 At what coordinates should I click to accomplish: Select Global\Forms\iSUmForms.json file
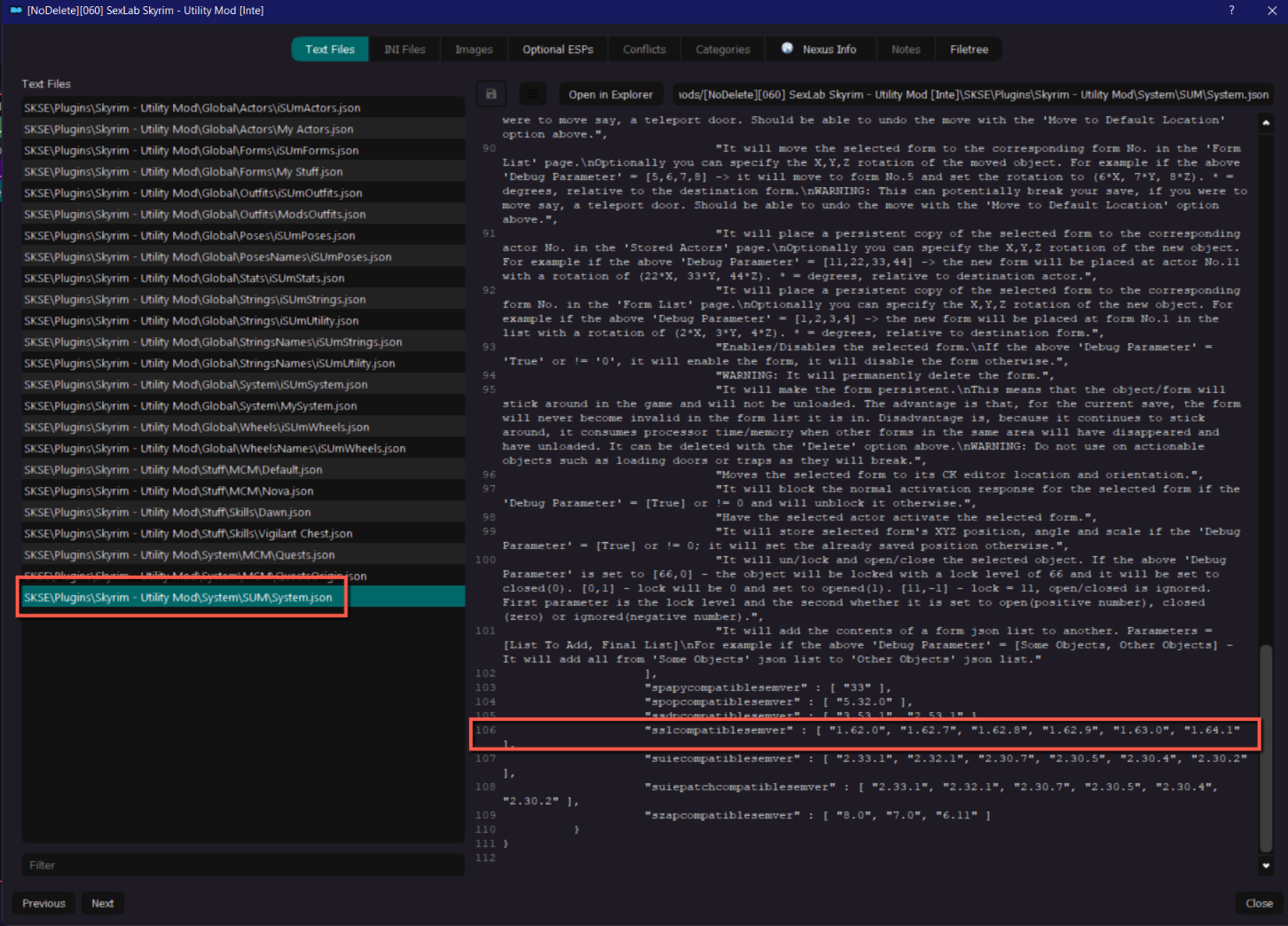(x=243, y=150)
